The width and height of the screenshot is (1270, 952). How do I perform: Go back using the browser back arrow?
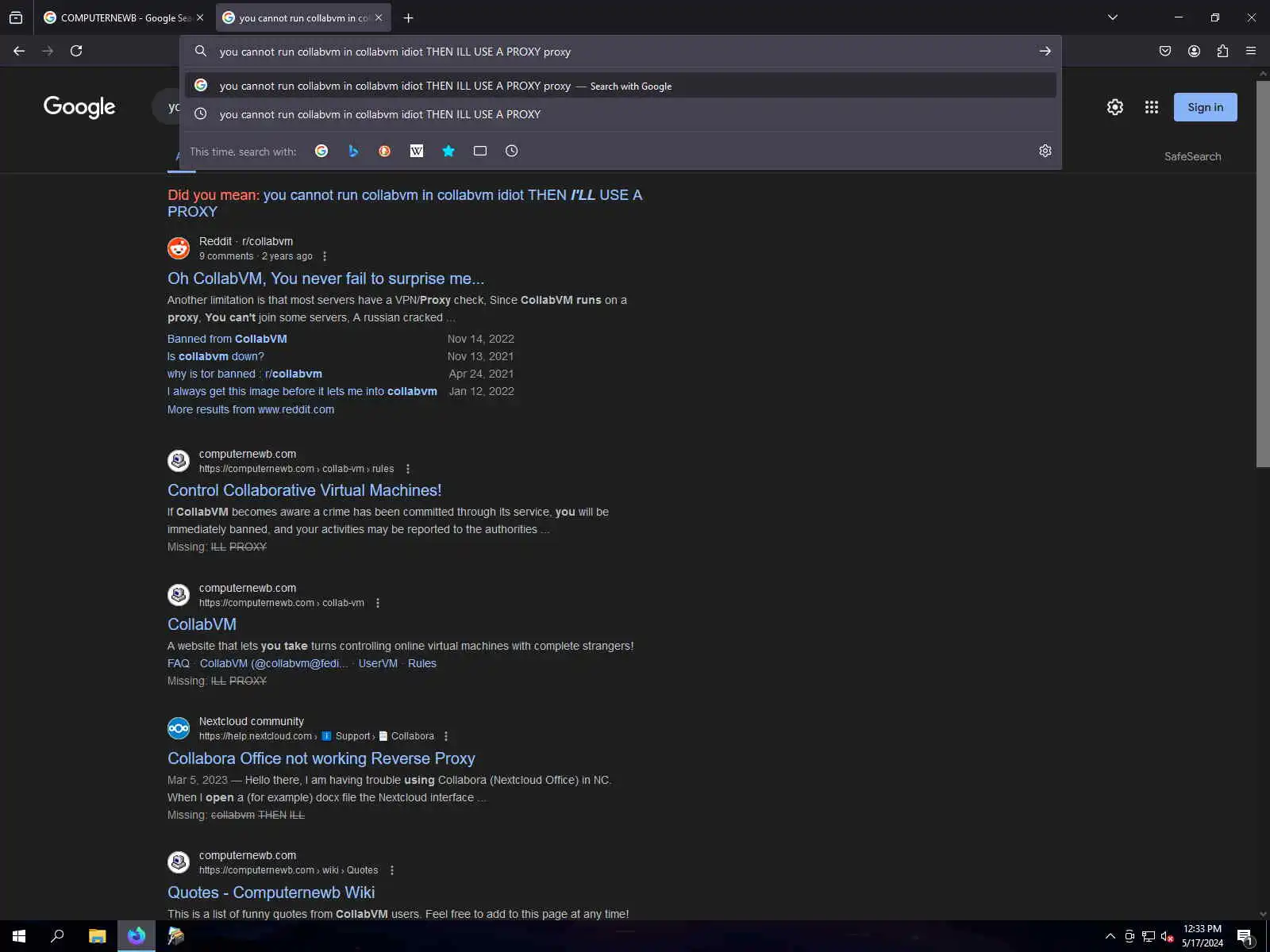click(x=19, y=51)
